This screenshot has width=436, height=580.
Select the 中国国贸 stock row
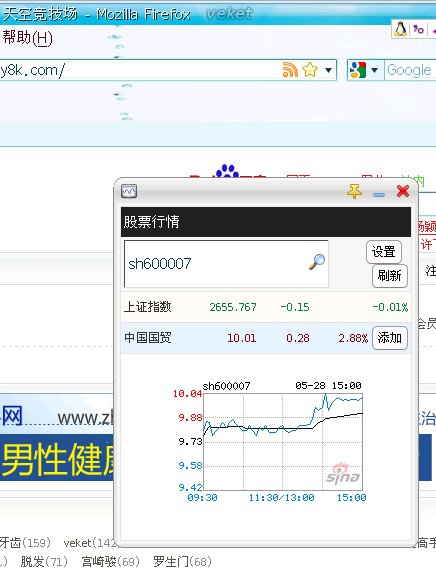tap(266, 338)
